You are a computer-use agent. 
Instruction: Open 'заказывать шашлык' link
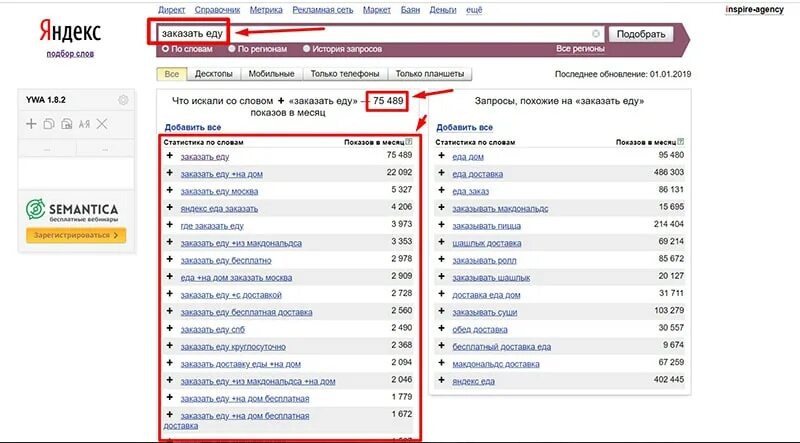click(x=491, y=278)
